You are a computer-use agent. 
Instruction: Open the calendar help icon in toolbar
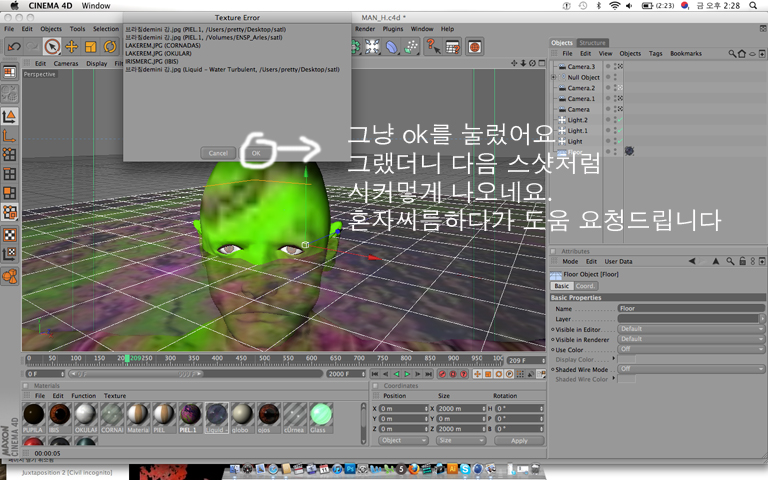(x=453, y=47)
